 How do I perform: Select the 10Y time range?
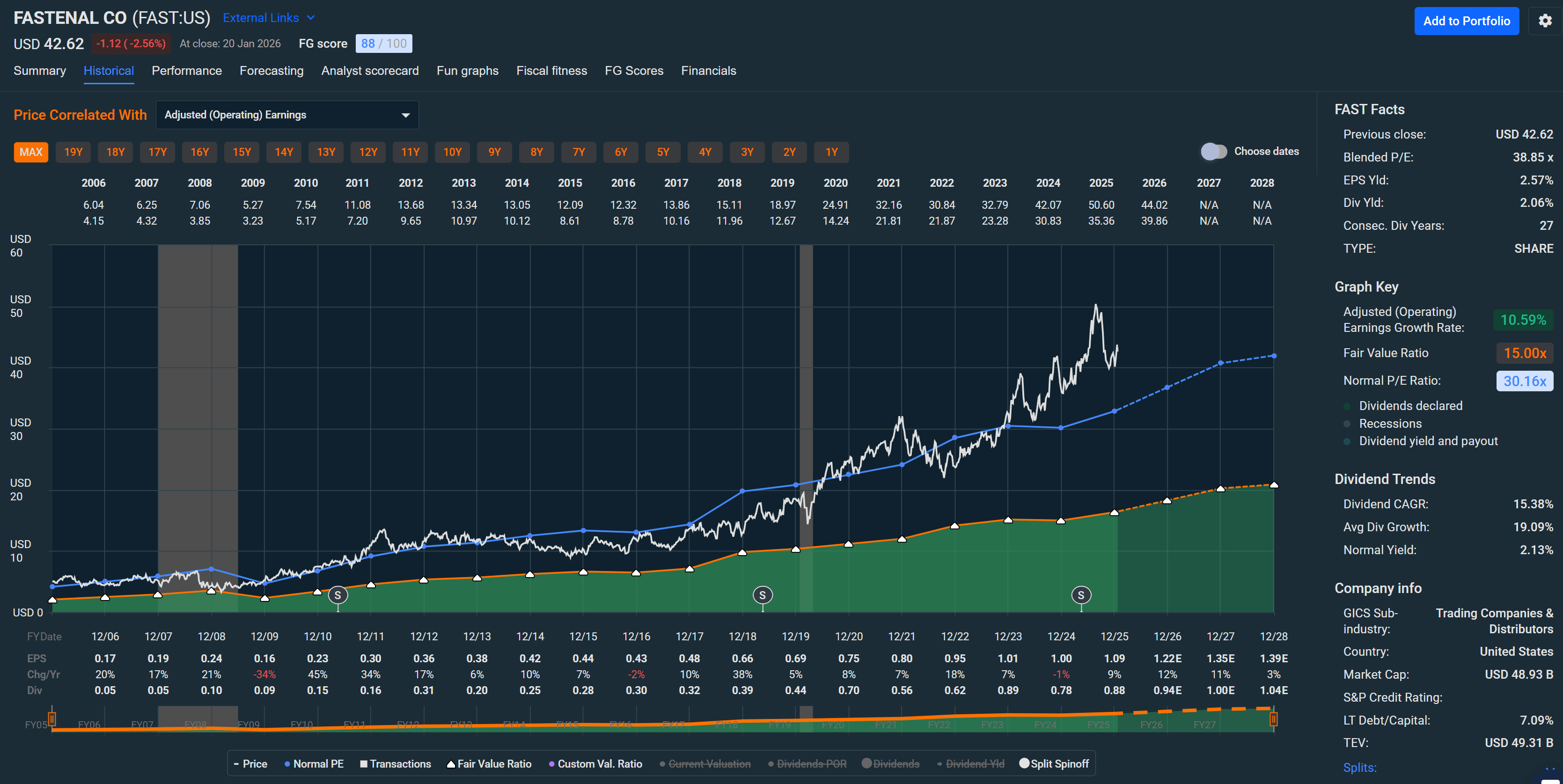point(452,152)
